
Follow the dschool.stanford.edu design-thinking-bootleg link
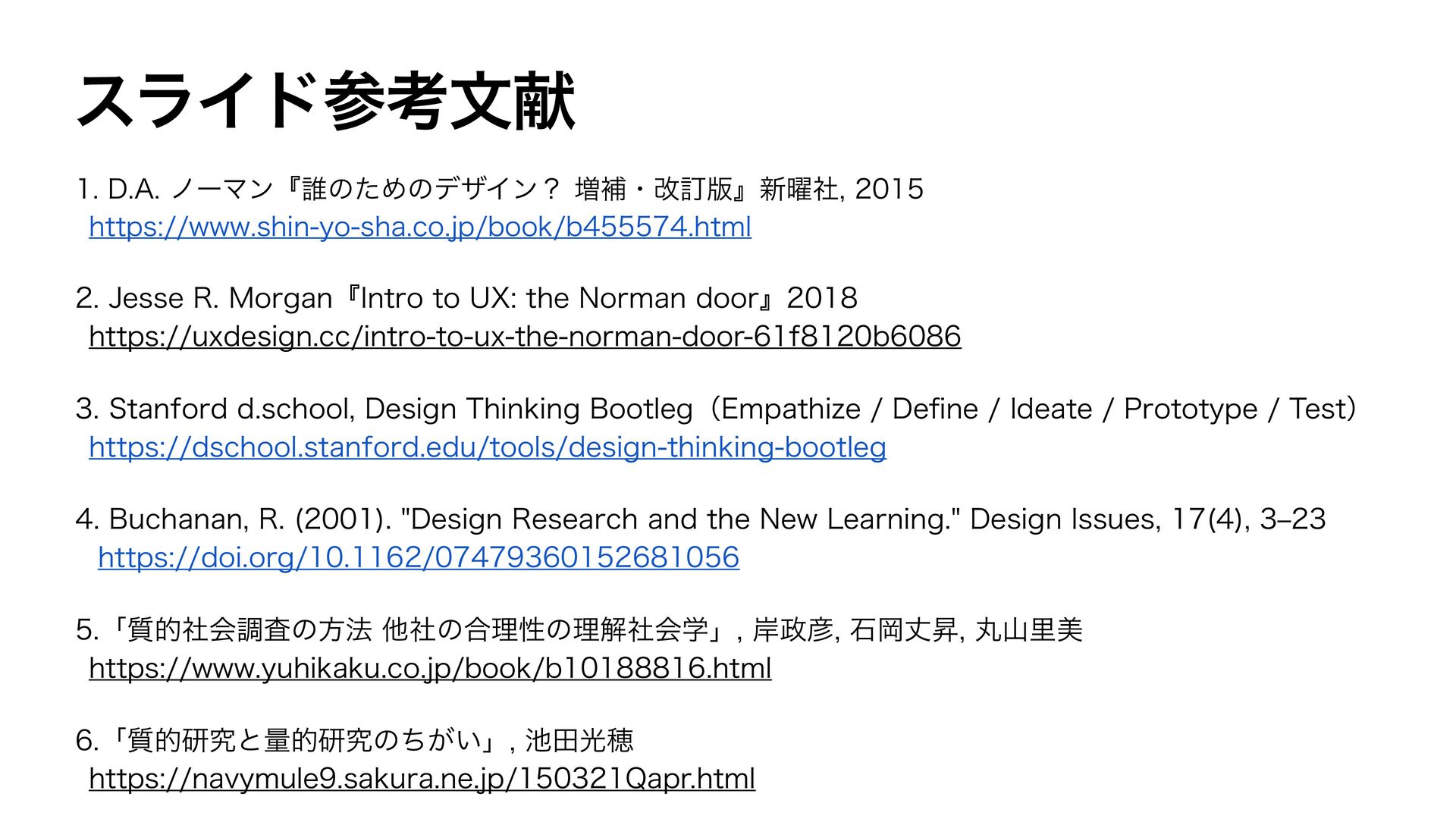pyautogui.click(x=488, y=447)
